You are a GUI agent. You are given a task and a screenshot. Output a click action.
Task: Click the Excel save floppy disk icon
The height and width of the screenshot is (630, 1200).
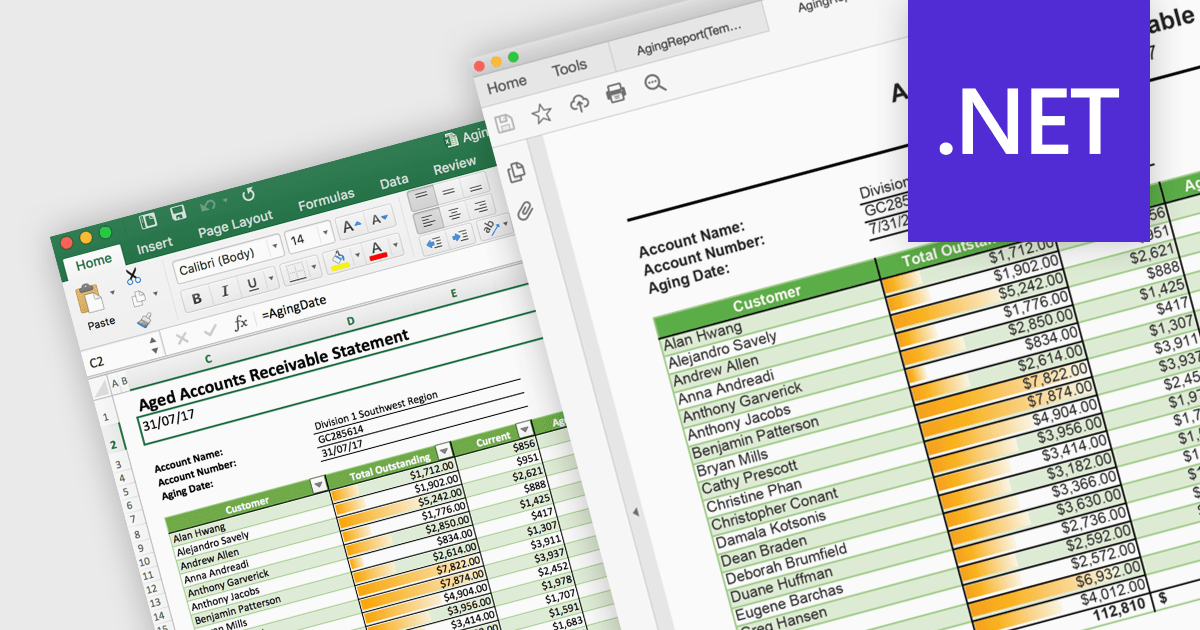point(178,212)
